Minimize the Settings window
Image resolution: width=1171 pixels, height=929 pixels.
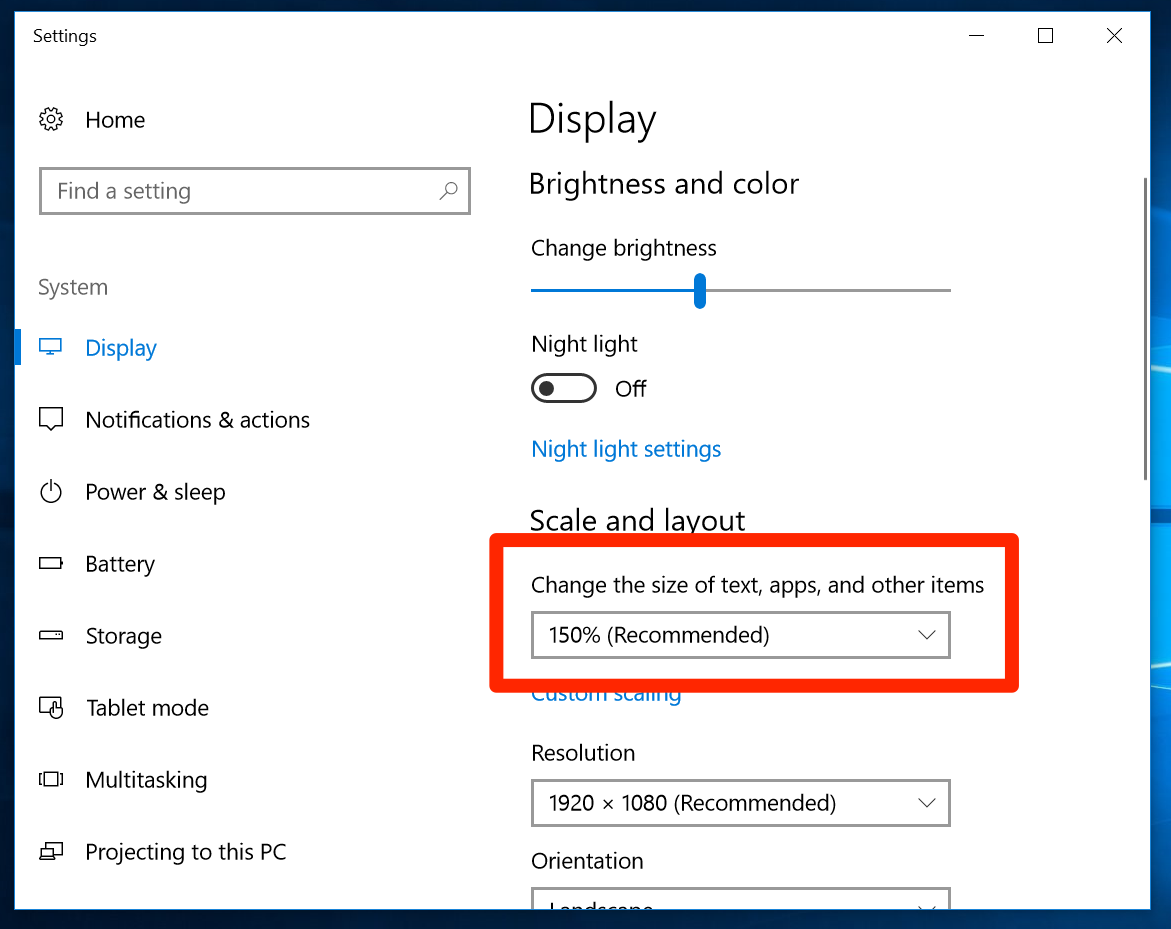tap(976, 35)
